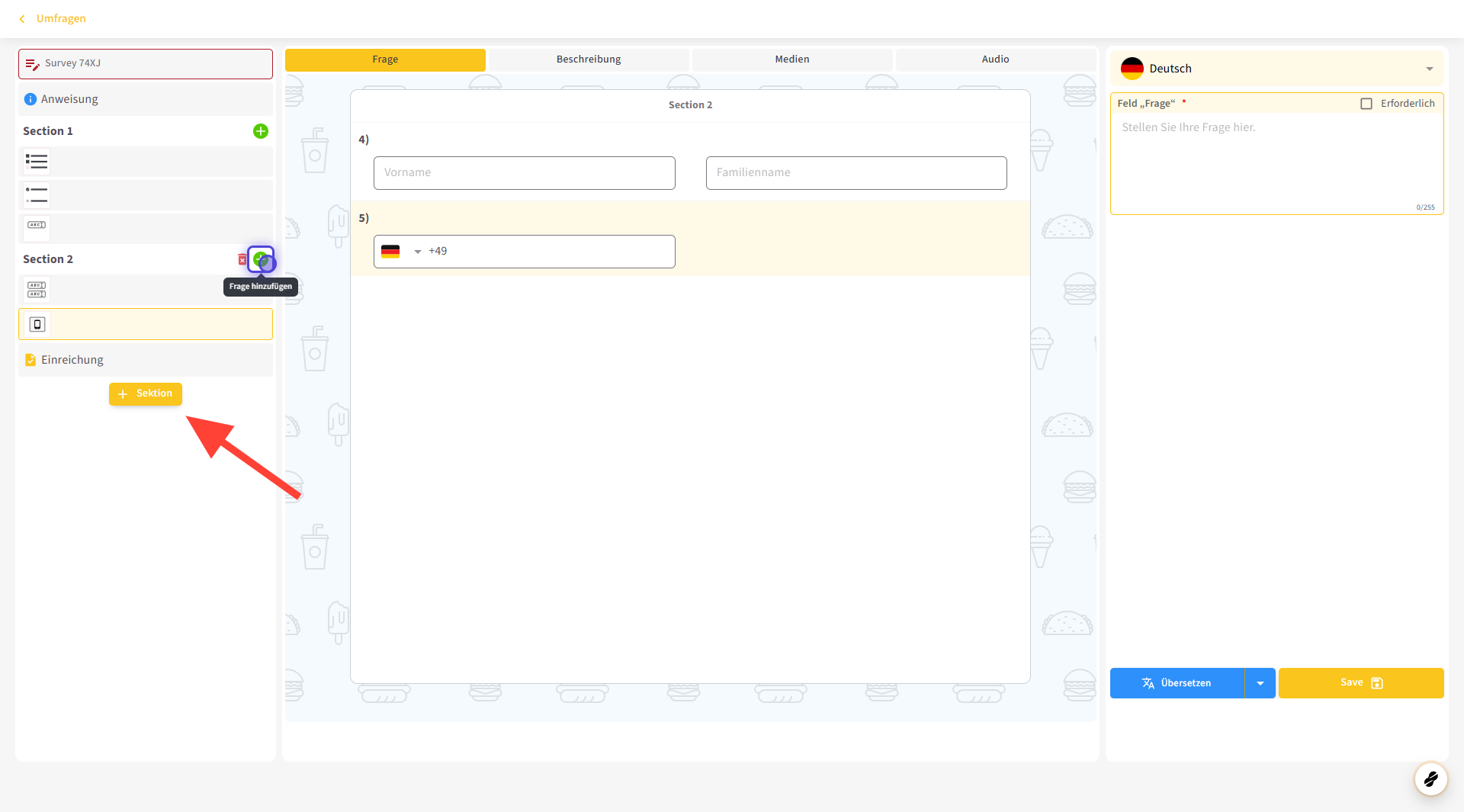Expand the Übersetzen options arrow
The image size is (1464, 812).
coord(1260,683)
